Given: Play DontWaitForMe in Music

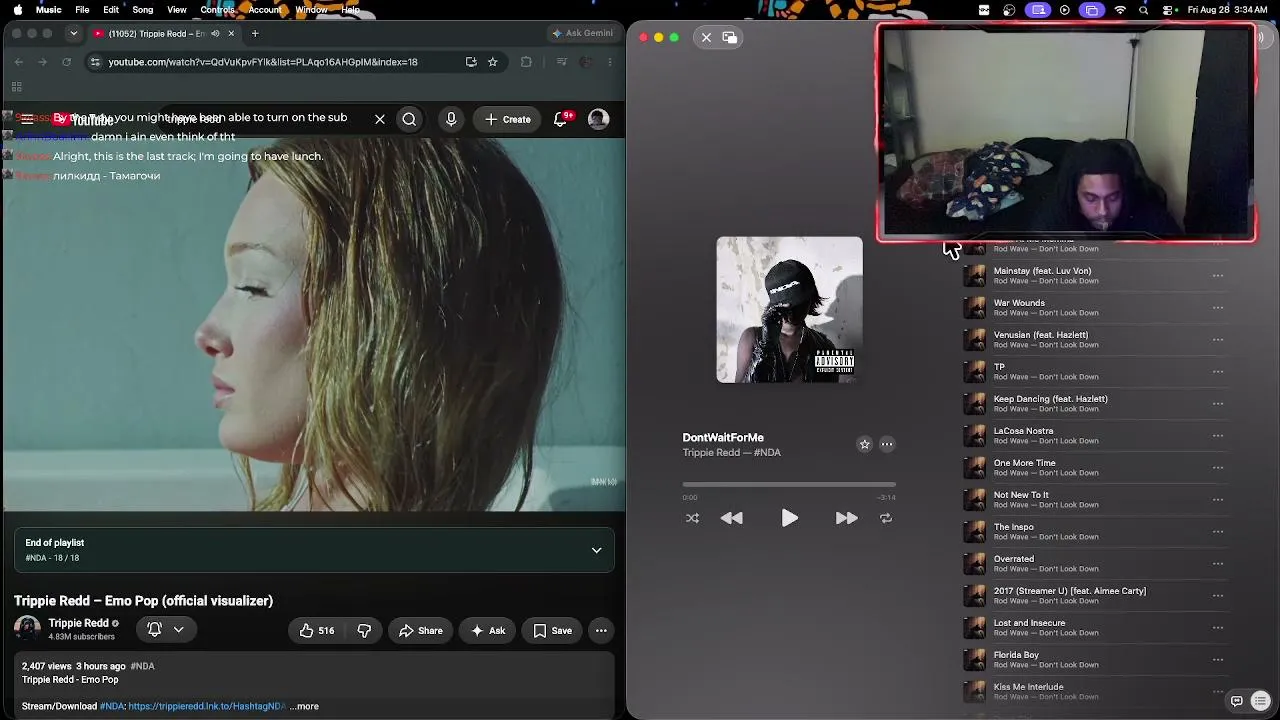Looking at the screenshot, I should [789, 518].
